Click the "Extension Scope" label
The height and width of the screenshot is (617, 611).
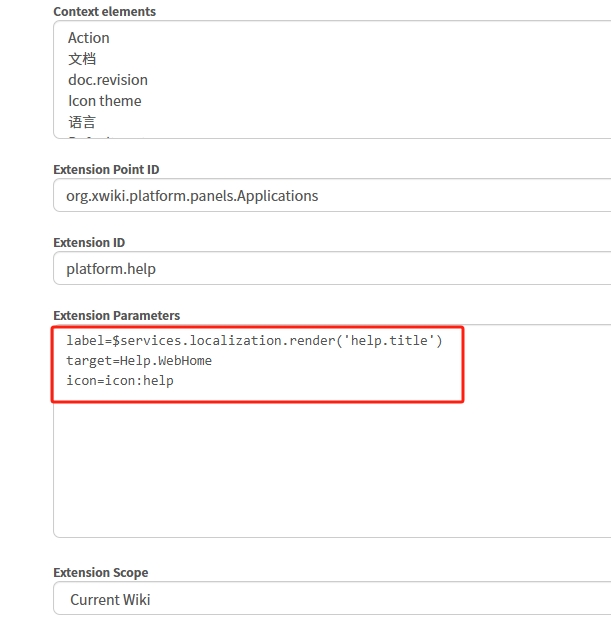pyautogui.click(x=100, y=573)
